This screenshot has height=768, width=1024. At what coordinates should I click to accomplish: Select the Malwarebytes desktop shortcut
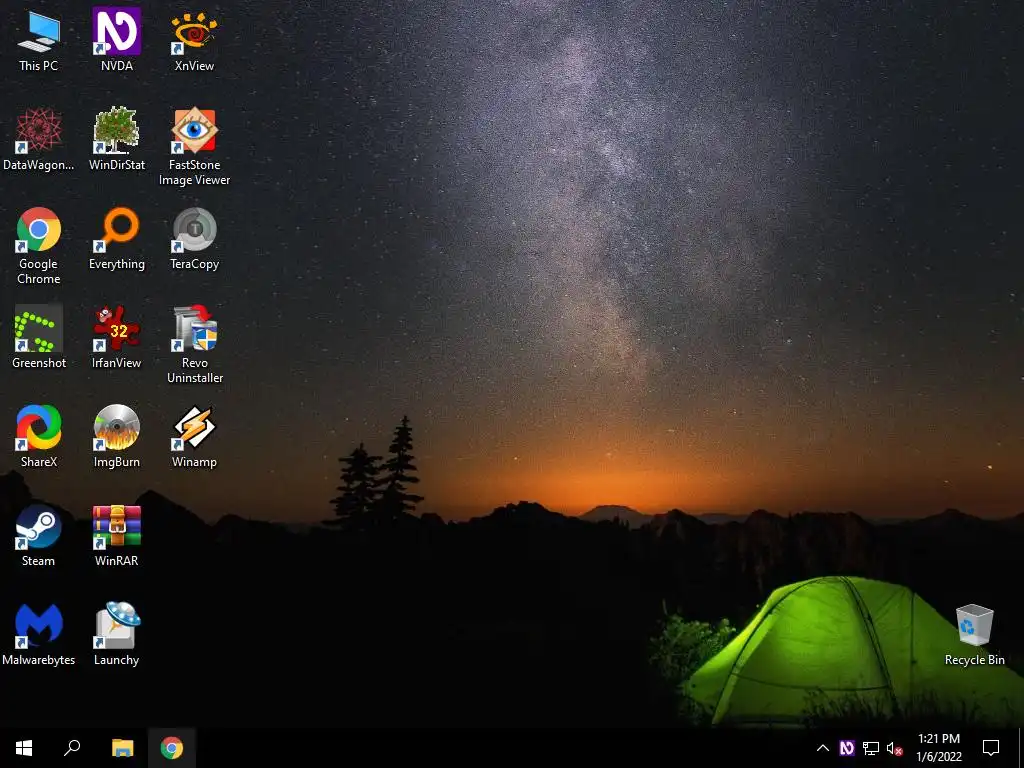(x=39, y=635)
